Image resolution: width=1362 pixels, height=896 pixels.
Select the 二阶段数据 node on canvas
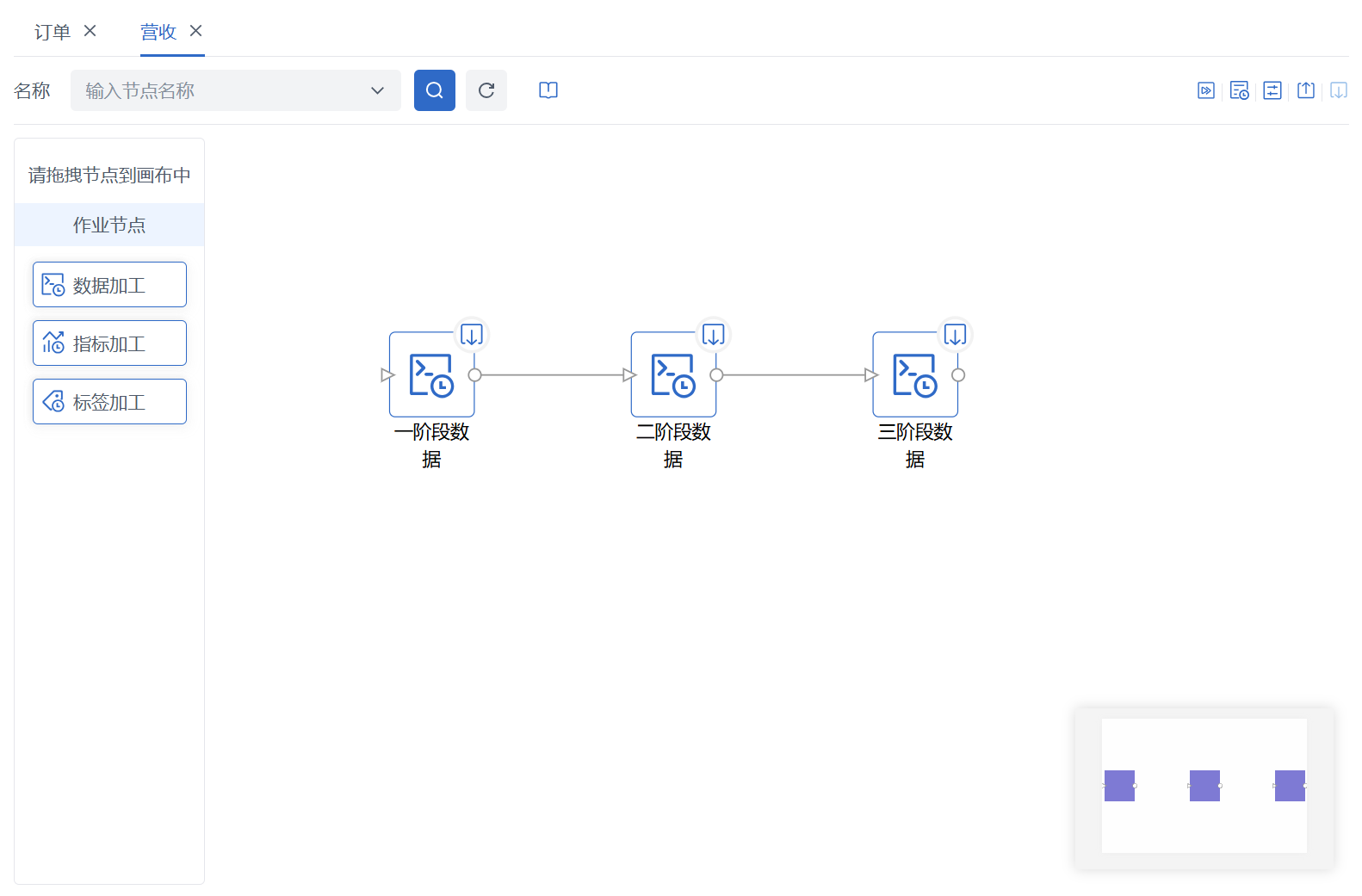pyautogui.click(x=672, y=375)
